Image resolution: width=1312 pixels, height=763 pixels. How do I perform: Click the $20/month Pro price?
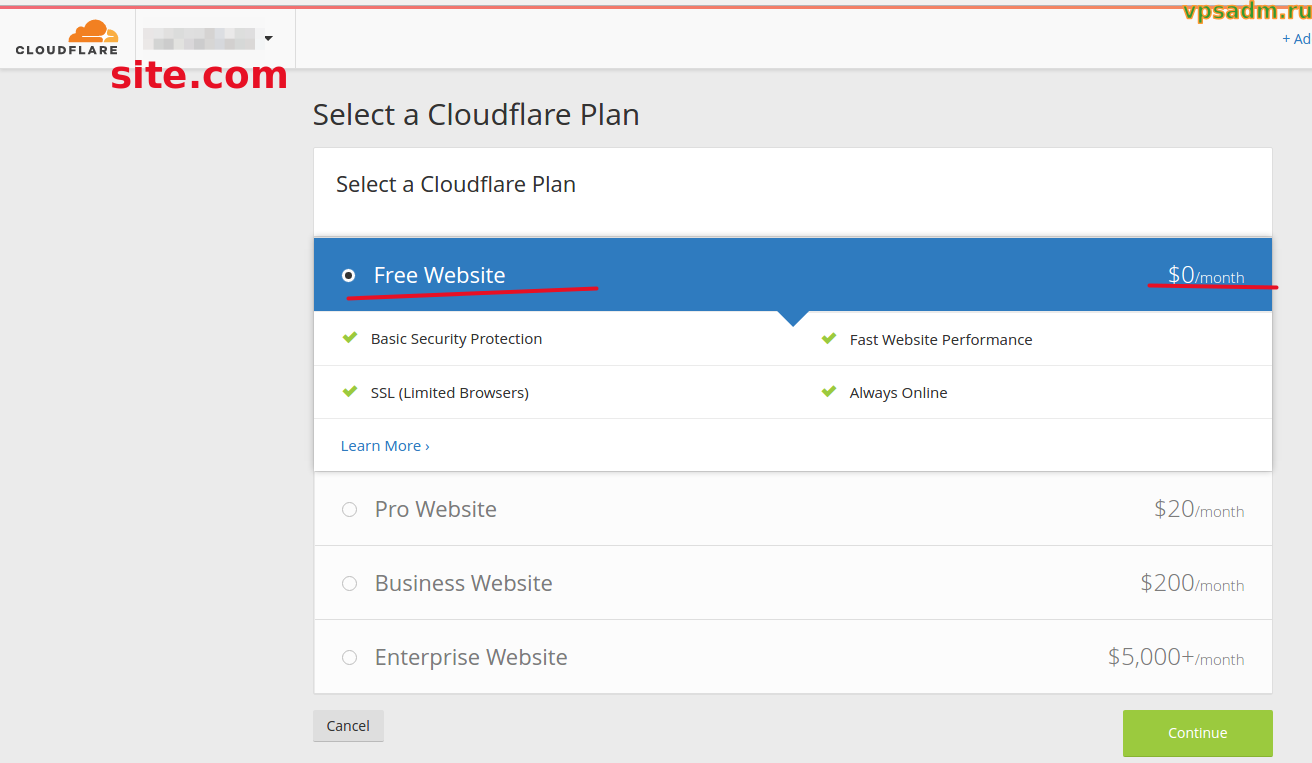click(1198, 509)
